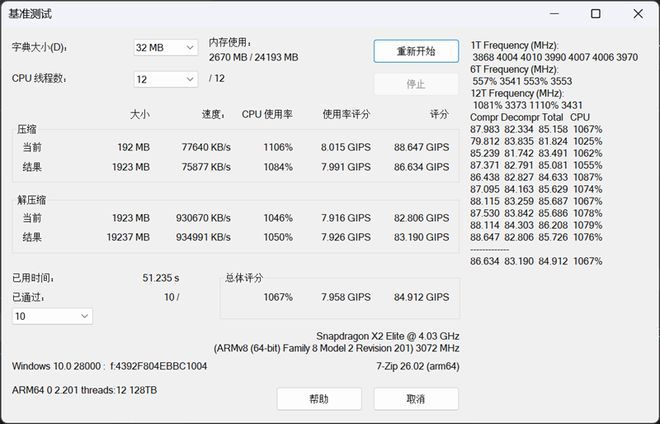This screenshot has height=424, width=660.
Task: Click the log summary row 86.634 83.190 84.912
Action: point(536,261)
